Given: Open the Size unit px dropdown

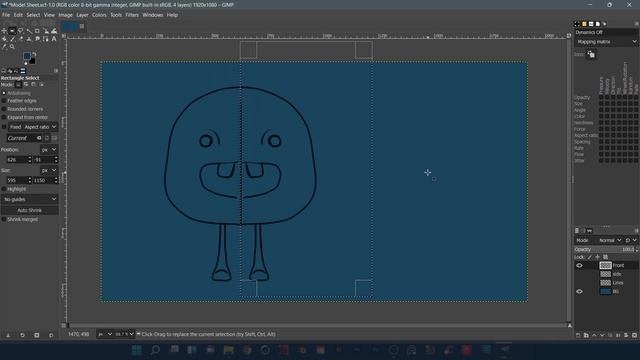Looking at the screenshot, I should (x=49, y=170).
